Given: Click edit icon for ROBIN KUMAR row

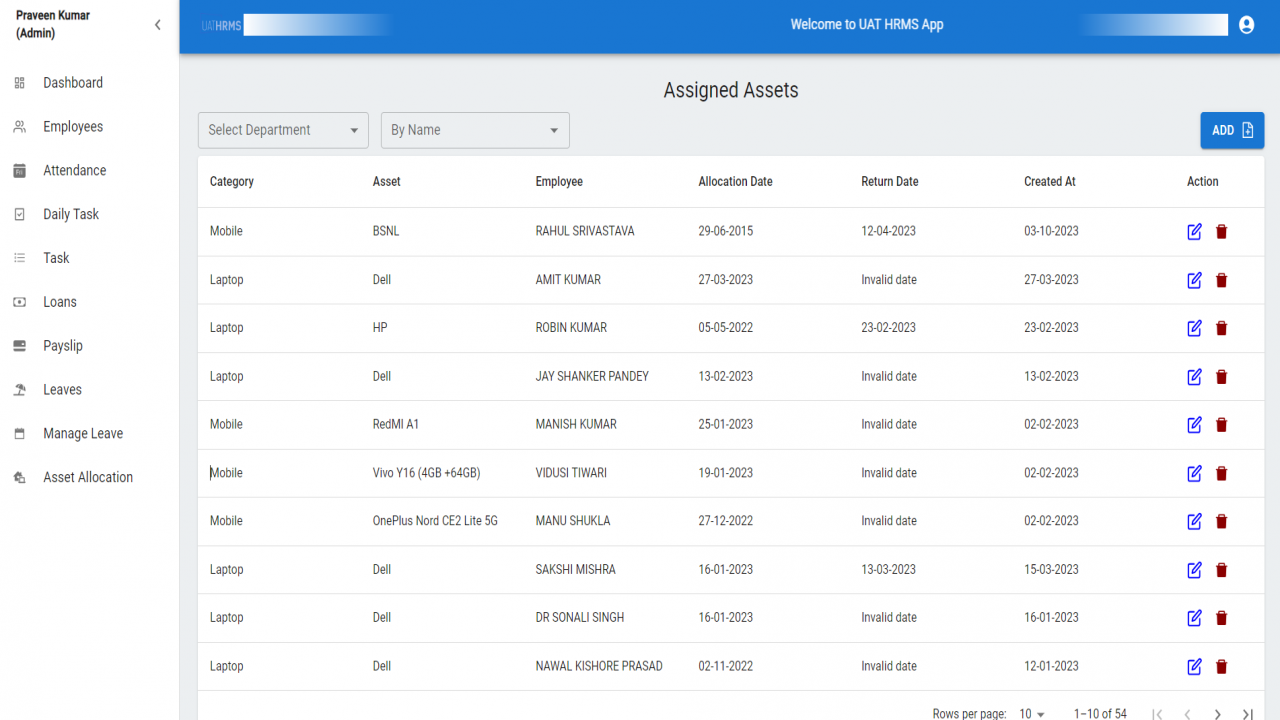Looking at the screenshot, I should click(1194, 328).
